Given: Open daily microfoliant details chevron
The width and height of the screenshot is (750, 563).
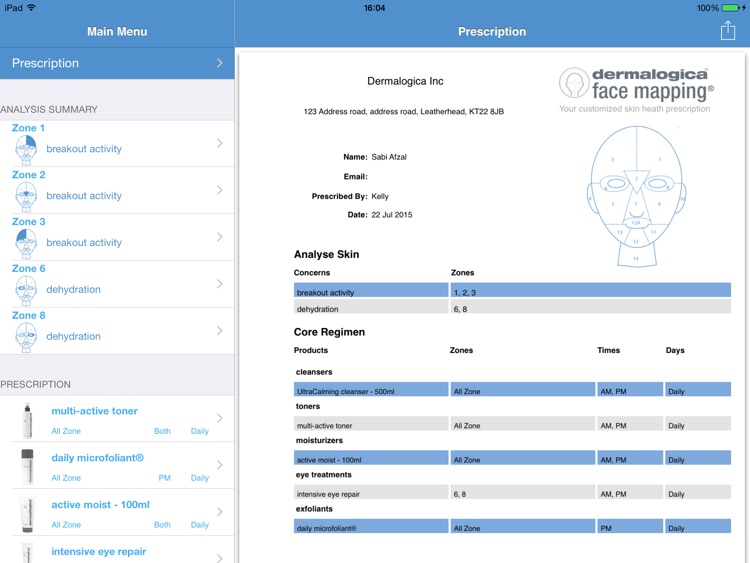Looking at the screenshot, I should (220, 465).
